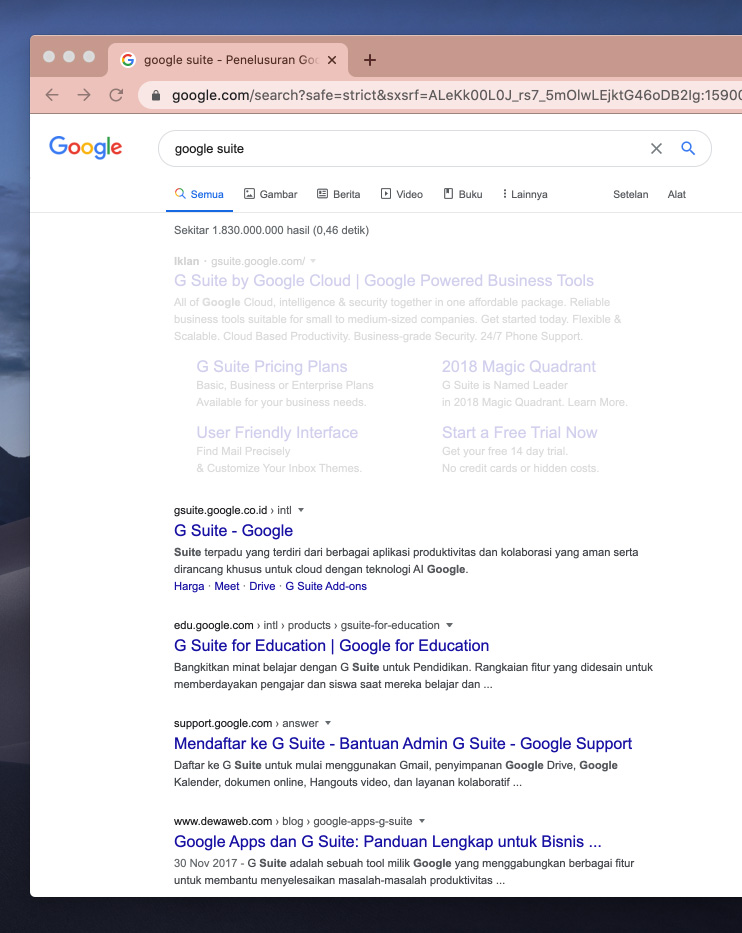Switch to the Video tab
The image size is (742, 933).
(x=402, y=194)
